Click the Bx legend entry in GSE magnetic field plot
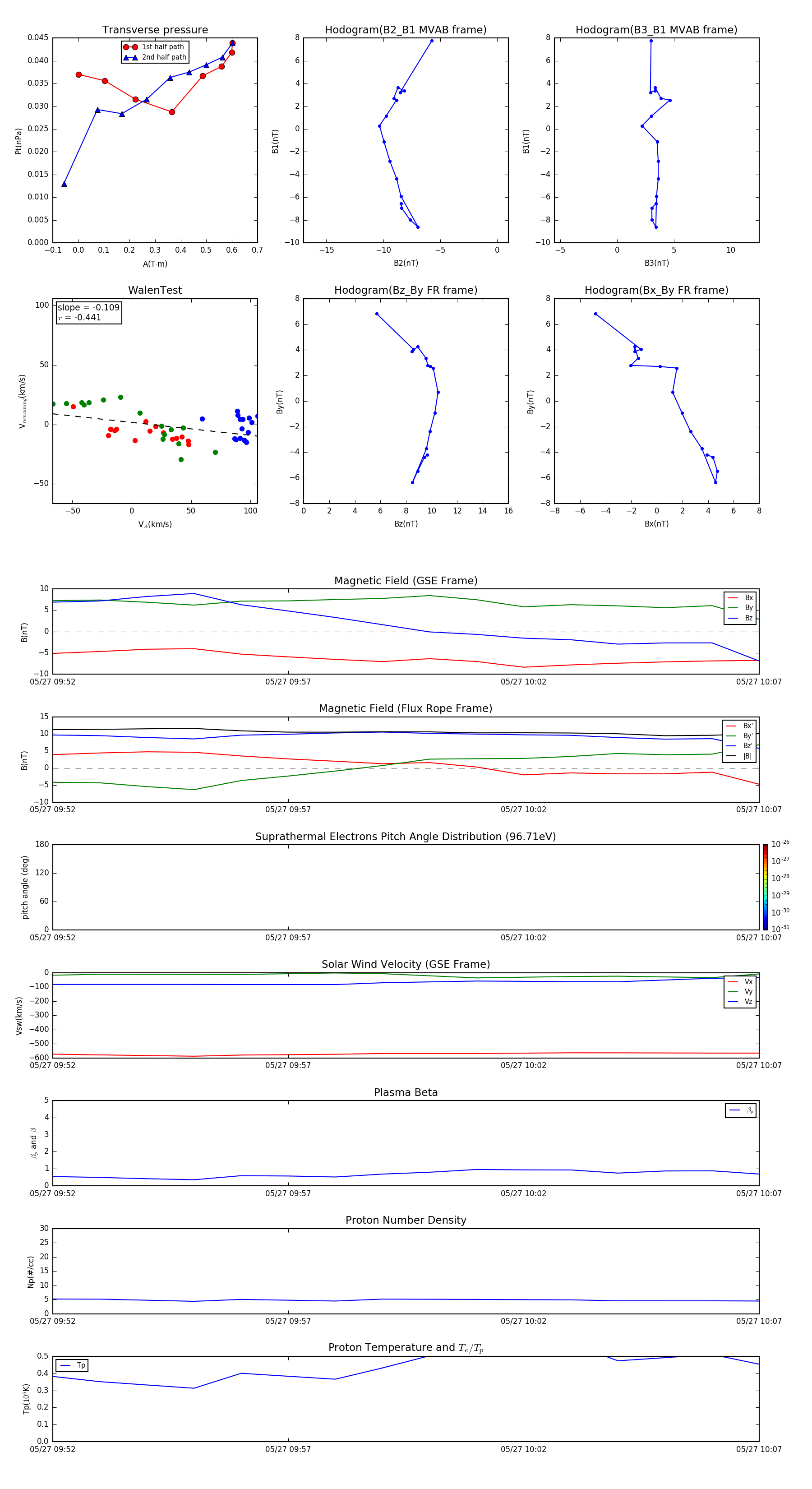Image resolution: width=812 pixels, height=1489 pixels. [x=740, y=598]
